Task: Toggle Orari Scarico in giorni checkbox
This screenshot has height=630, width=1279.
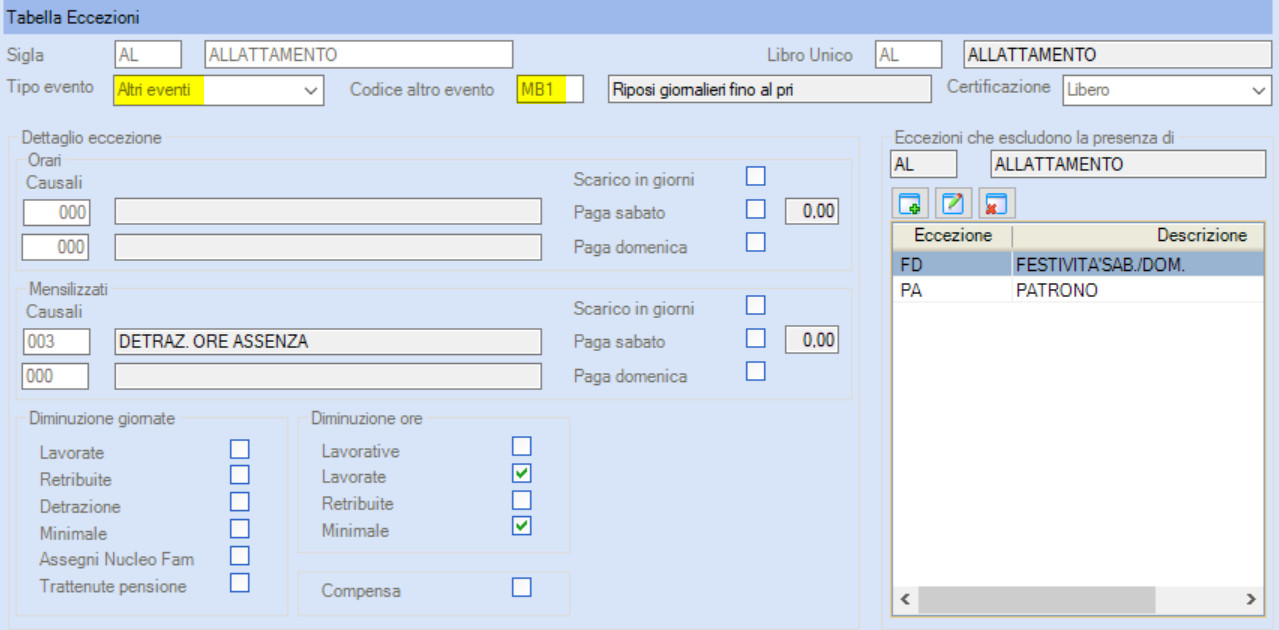Action: tap(756, 176)
